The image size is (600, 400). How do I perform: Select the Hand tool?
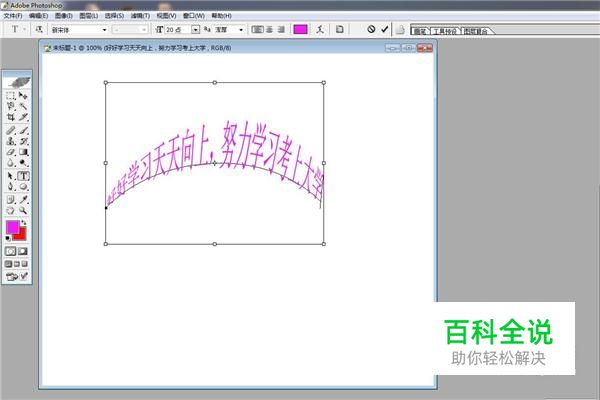11,210
